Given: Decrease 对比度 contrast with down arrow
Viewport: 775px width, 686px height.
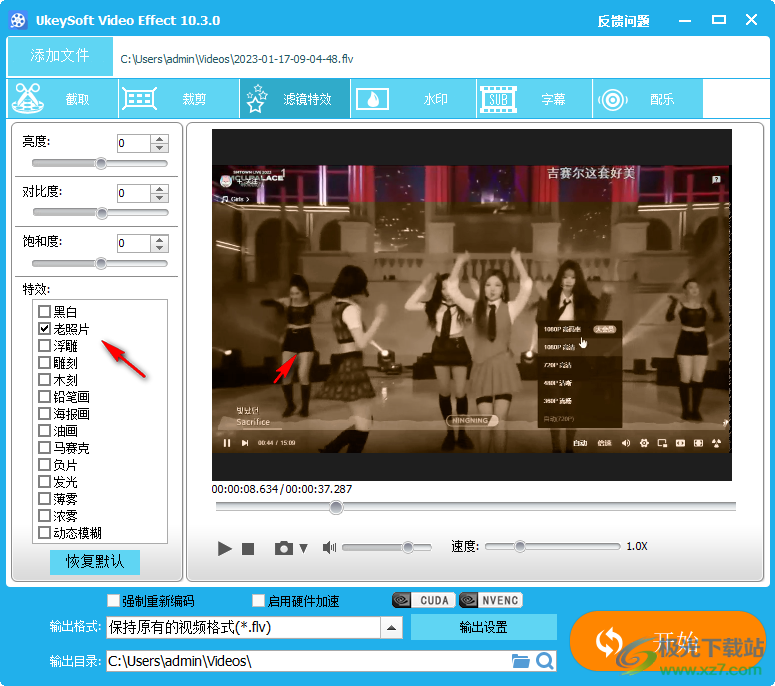Looking at the screenshot, I should (159, 198).
